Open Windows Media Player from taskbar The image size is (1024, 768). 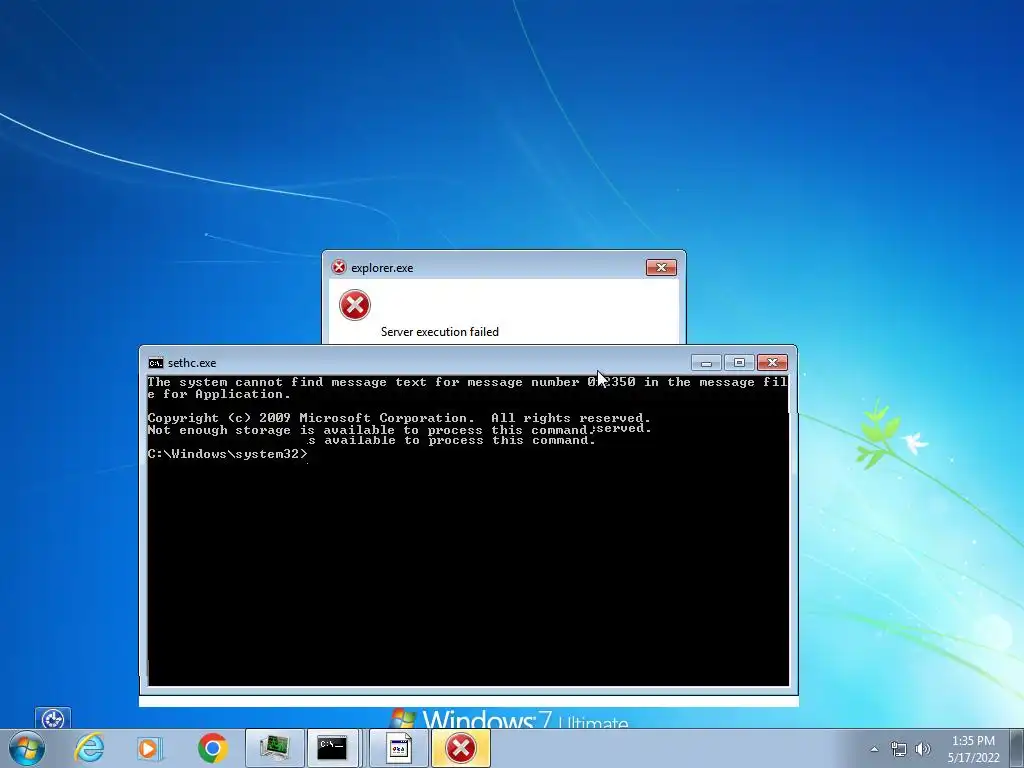149,748
